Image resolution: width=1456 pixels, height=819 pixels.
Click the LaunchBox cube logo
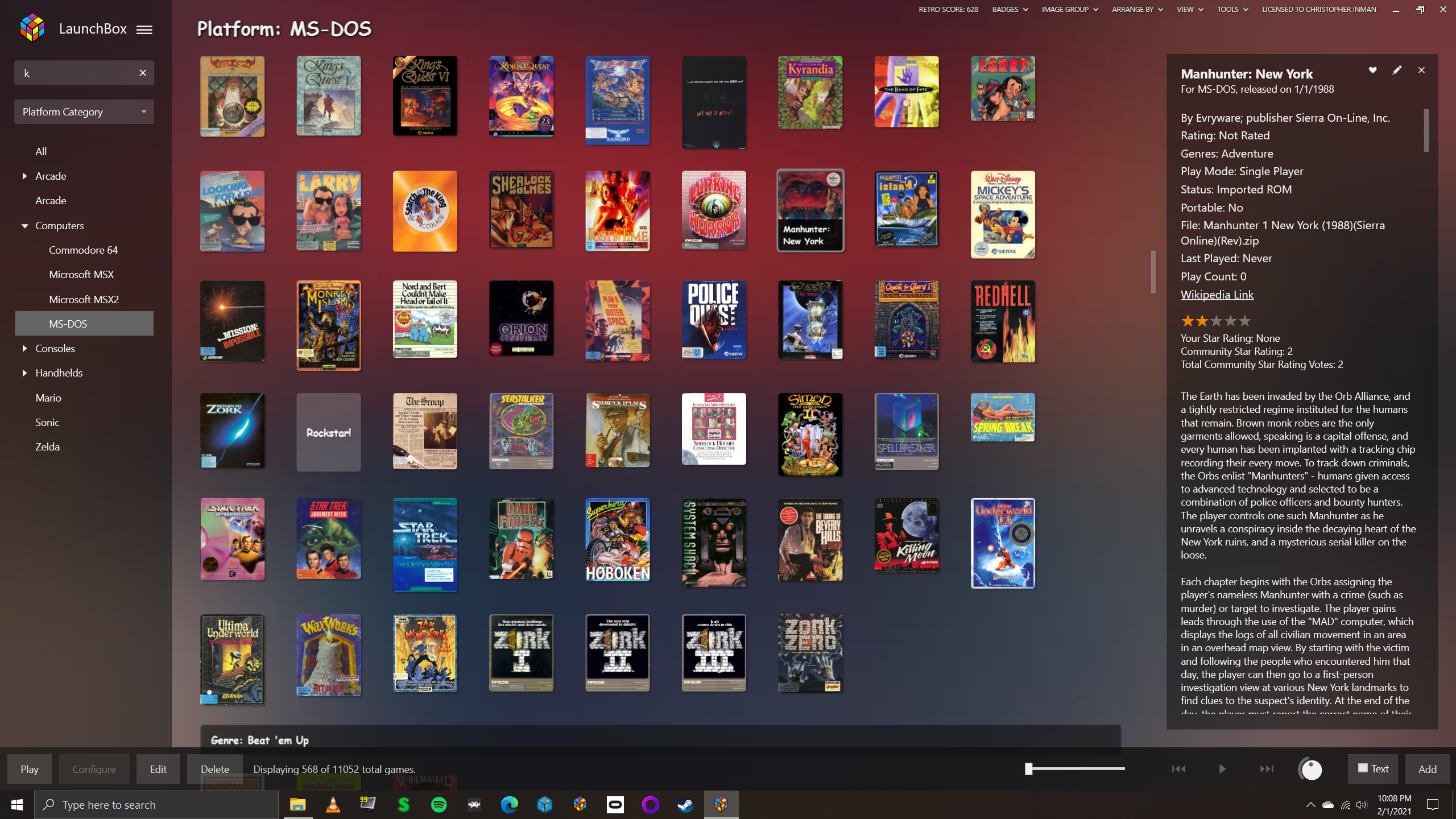[x=32, y=28]
